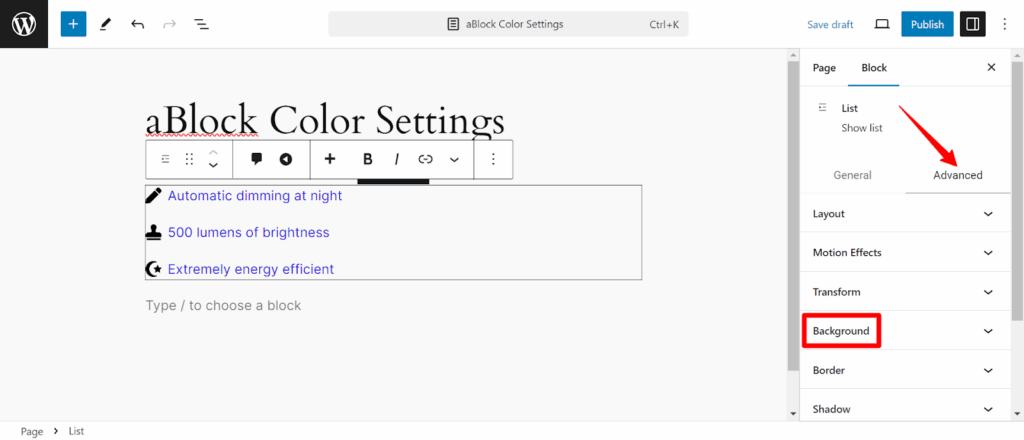This screenshot has height=440, width=1024.
Task: Click List in the bottom breadcrumb
Action: point(76,432)
